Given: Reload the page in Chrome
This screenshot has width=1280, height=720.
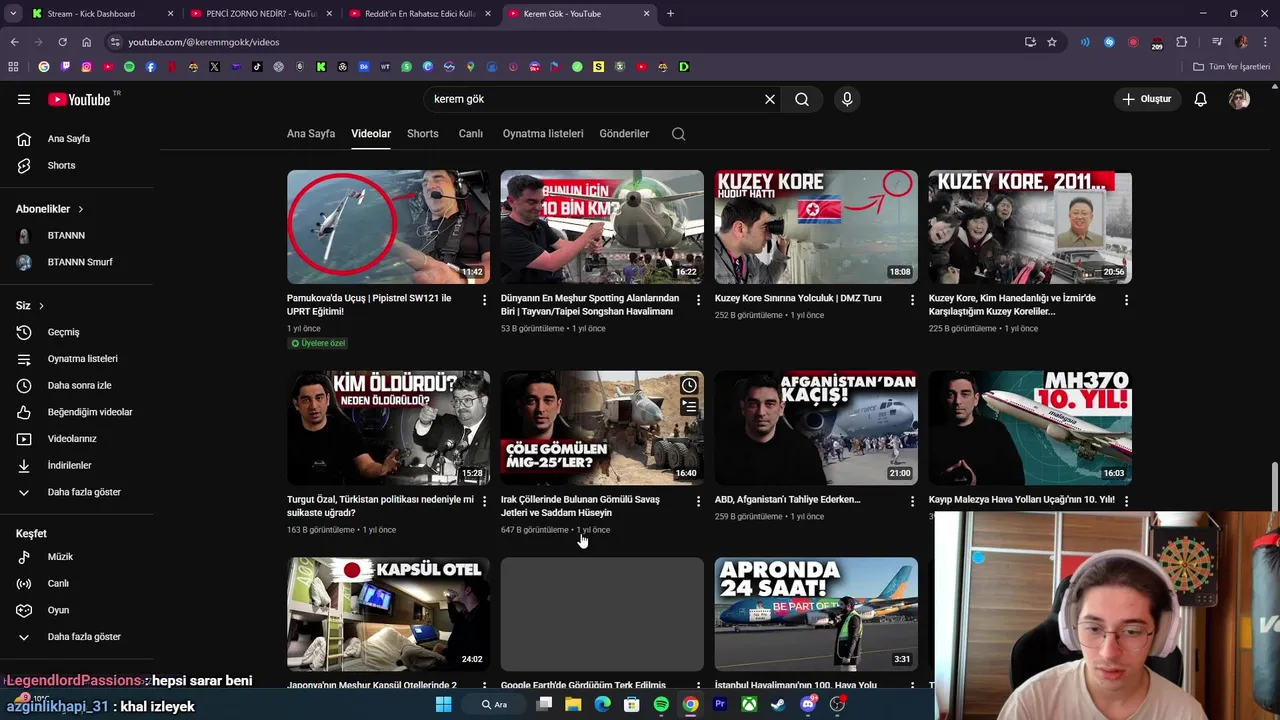Looking at the screenshot, I should 62,42.
